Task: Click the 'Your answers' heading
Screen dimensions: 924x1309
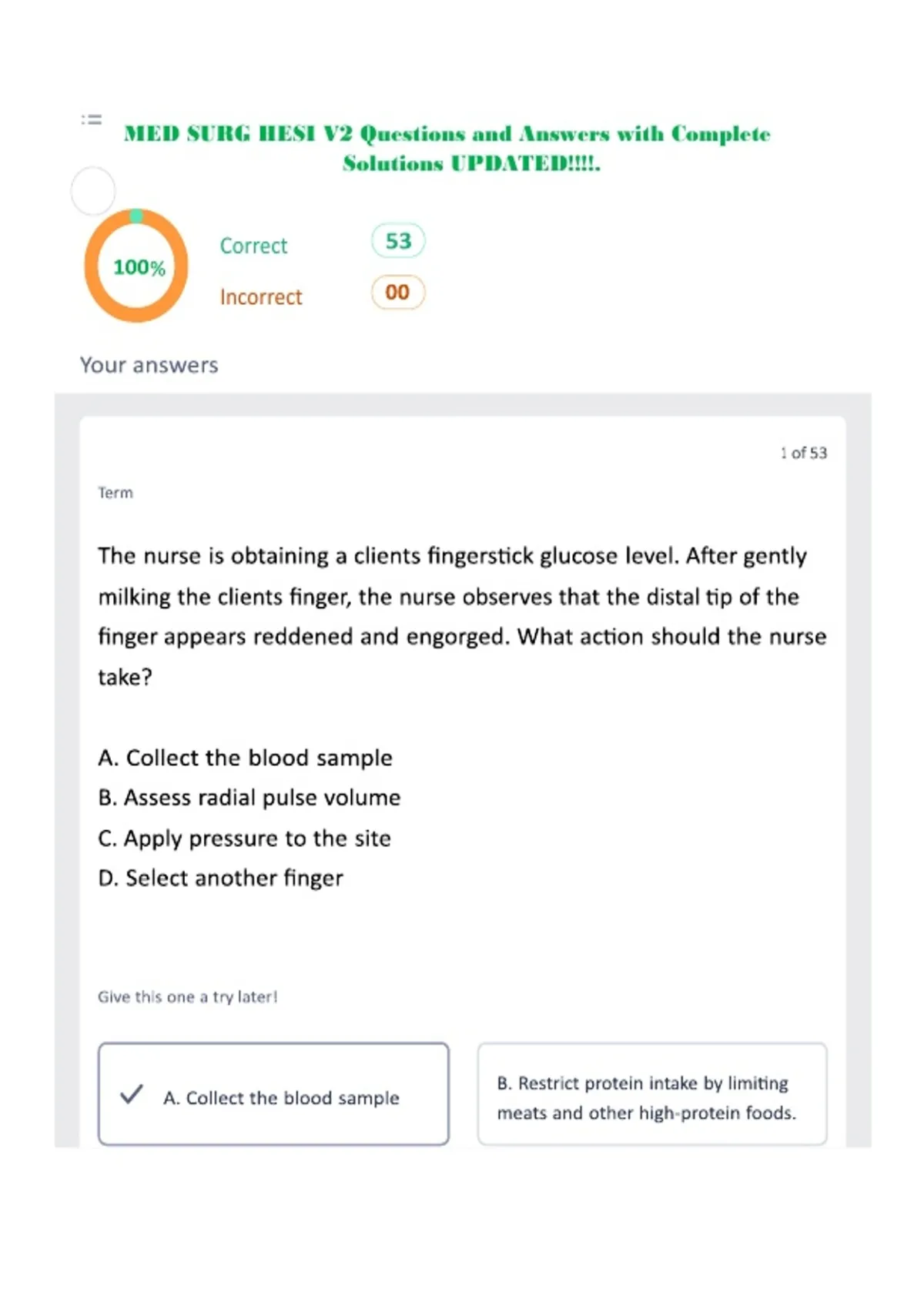Action: [x=149, y=365]
